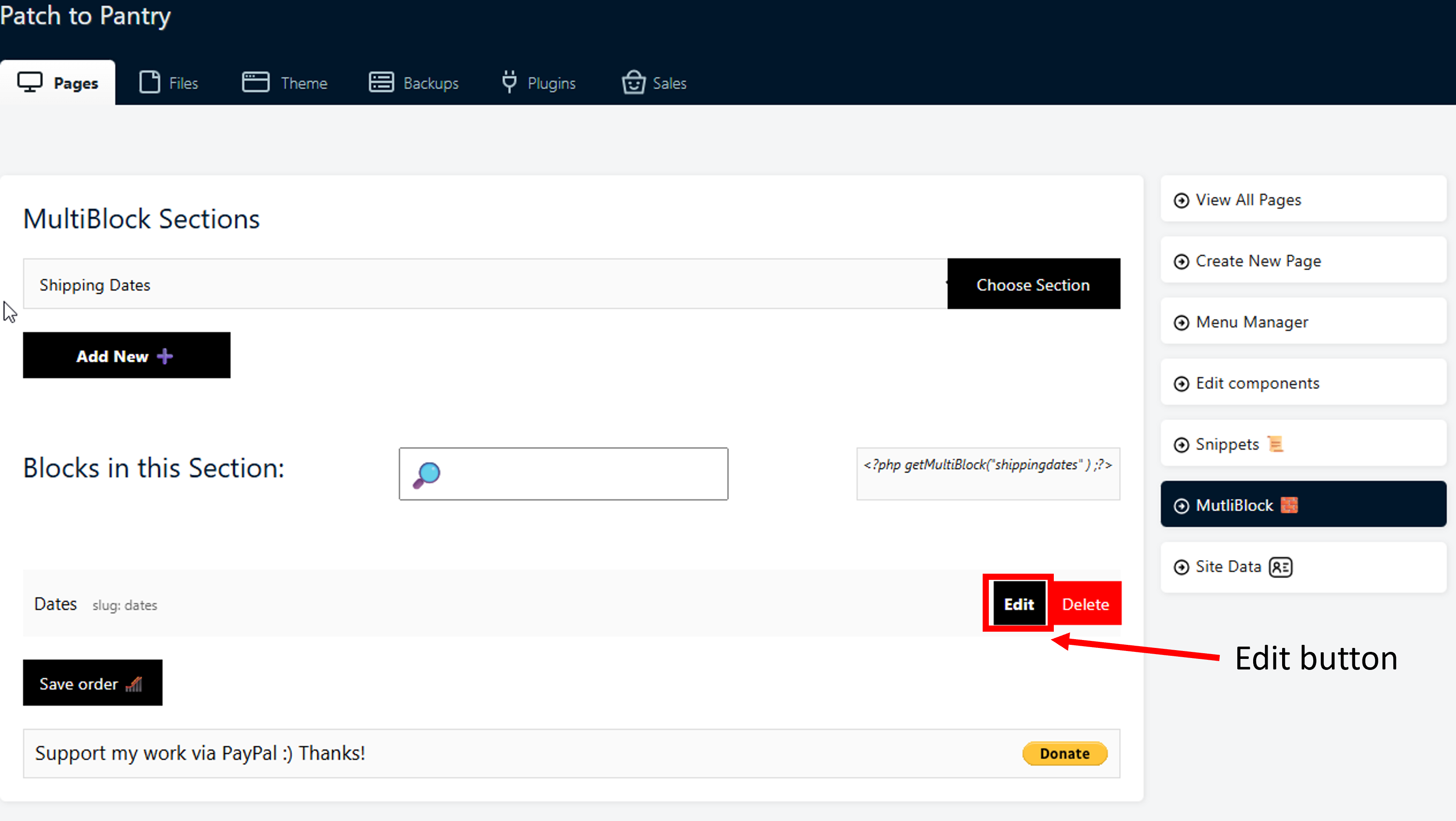Open the Pages tab
1456x821 pixels.
(x=58, y=83)
